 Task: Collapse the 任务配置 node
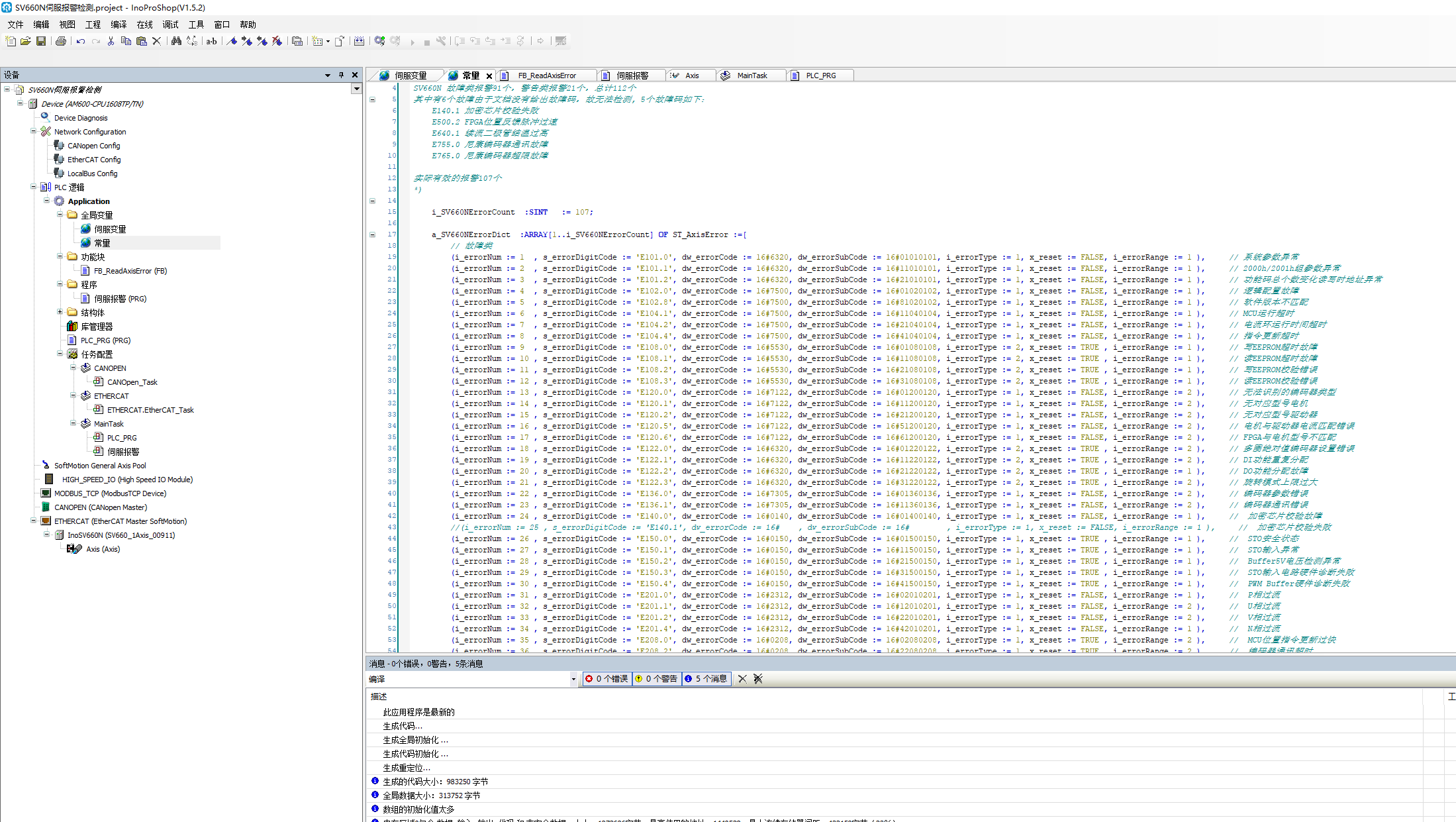tap(60, 354)
